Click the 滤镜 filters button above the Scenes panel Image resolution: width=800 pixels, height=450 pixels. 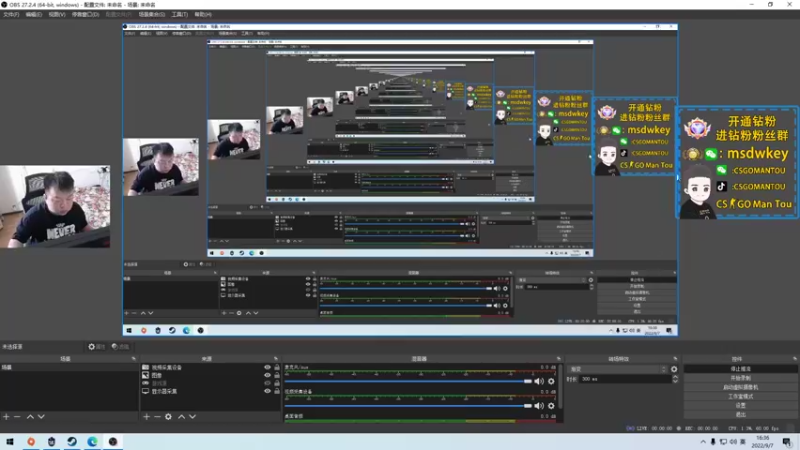[120, 347]
